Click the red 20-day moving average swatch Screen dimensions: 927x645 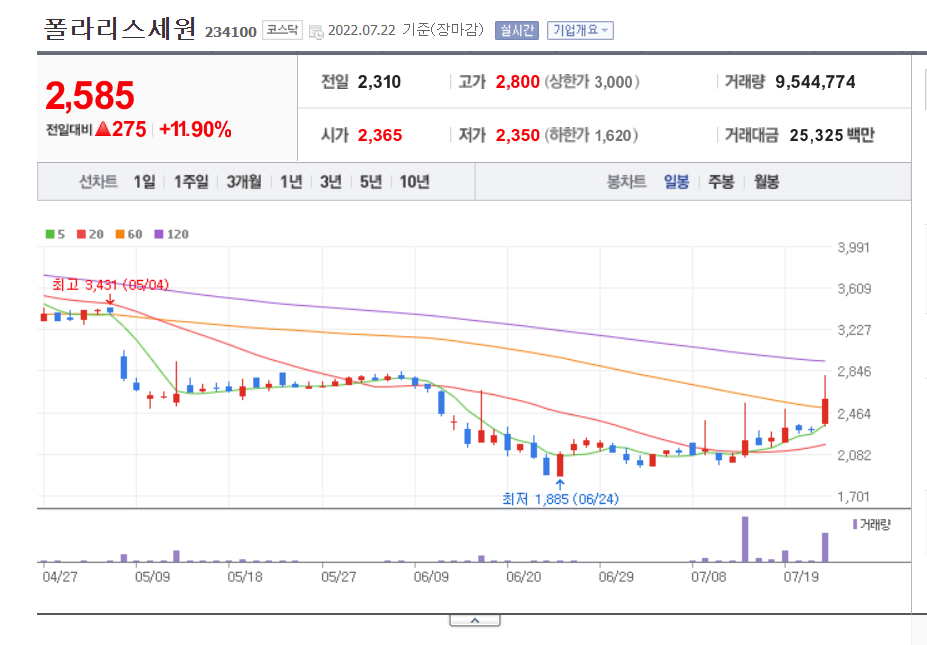point(82,234)
